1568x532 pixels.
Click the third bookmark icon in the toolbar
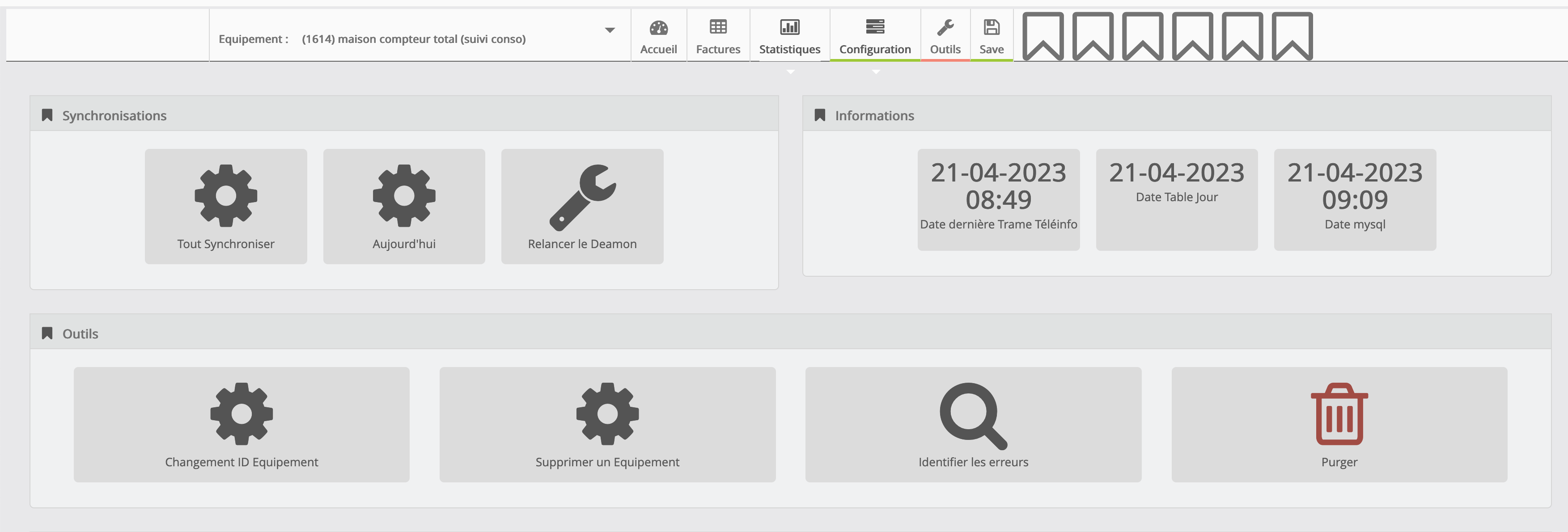pos(1143,36)
